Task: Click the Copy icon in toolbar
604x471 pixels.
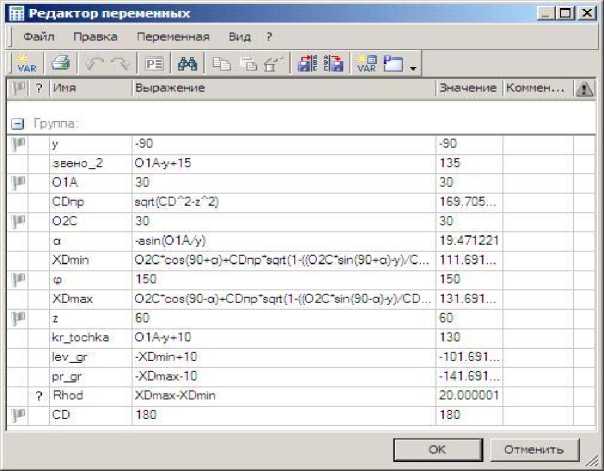Action: click(x=221, y=64)
